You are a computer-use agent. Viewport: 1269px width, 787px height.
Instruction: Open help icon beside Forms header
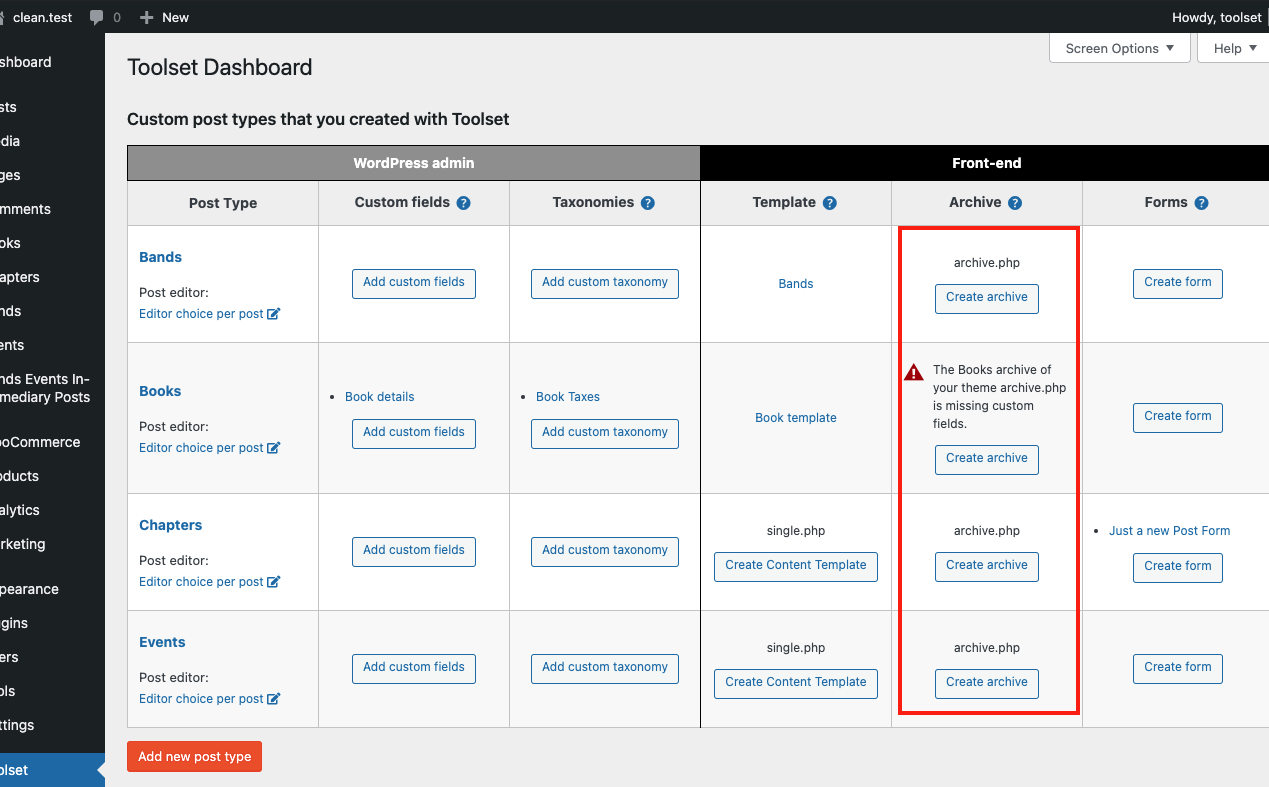pos(1202,203)
